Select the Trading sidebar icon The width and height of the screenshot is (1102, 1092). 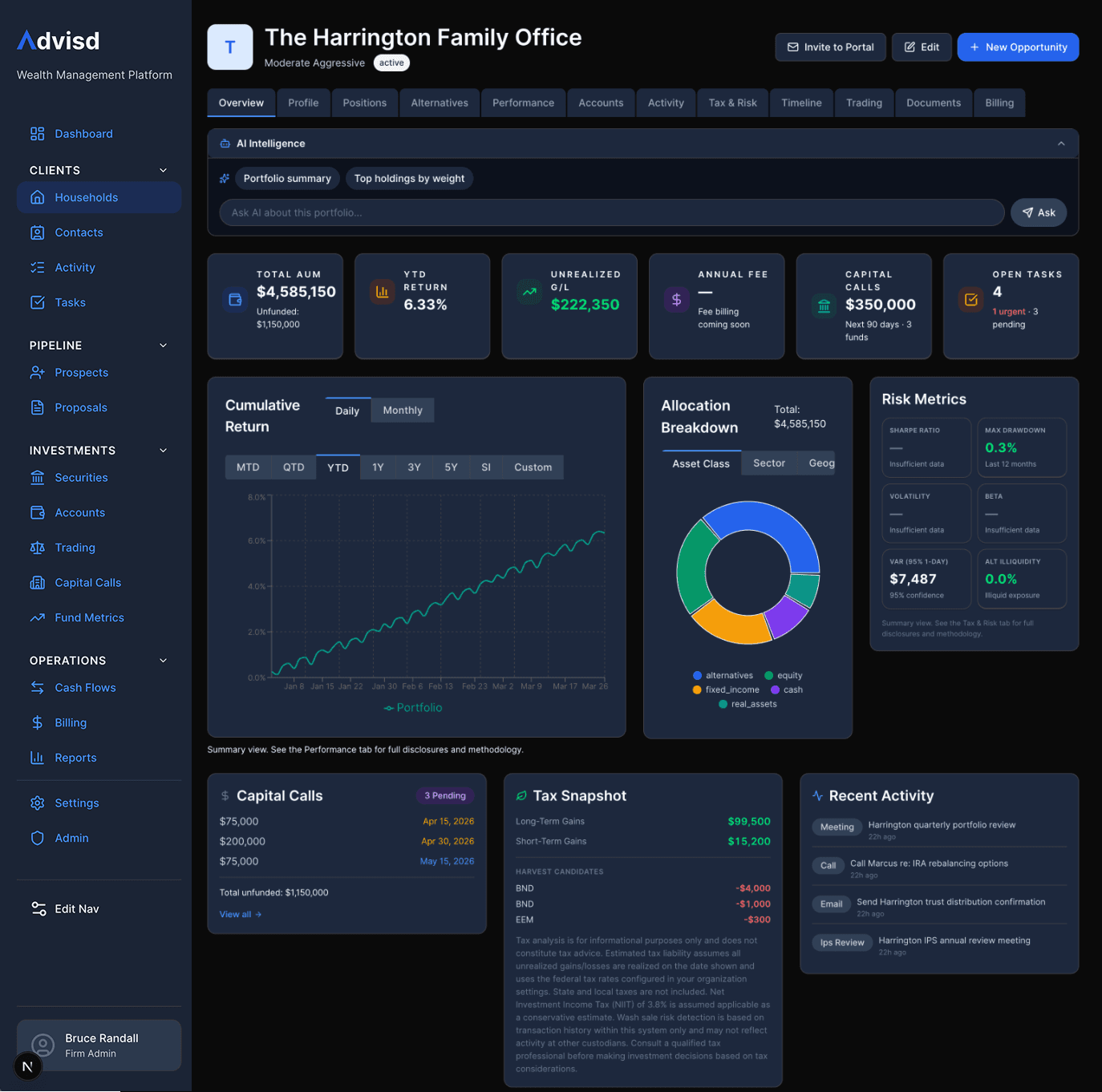pos(37,548)
